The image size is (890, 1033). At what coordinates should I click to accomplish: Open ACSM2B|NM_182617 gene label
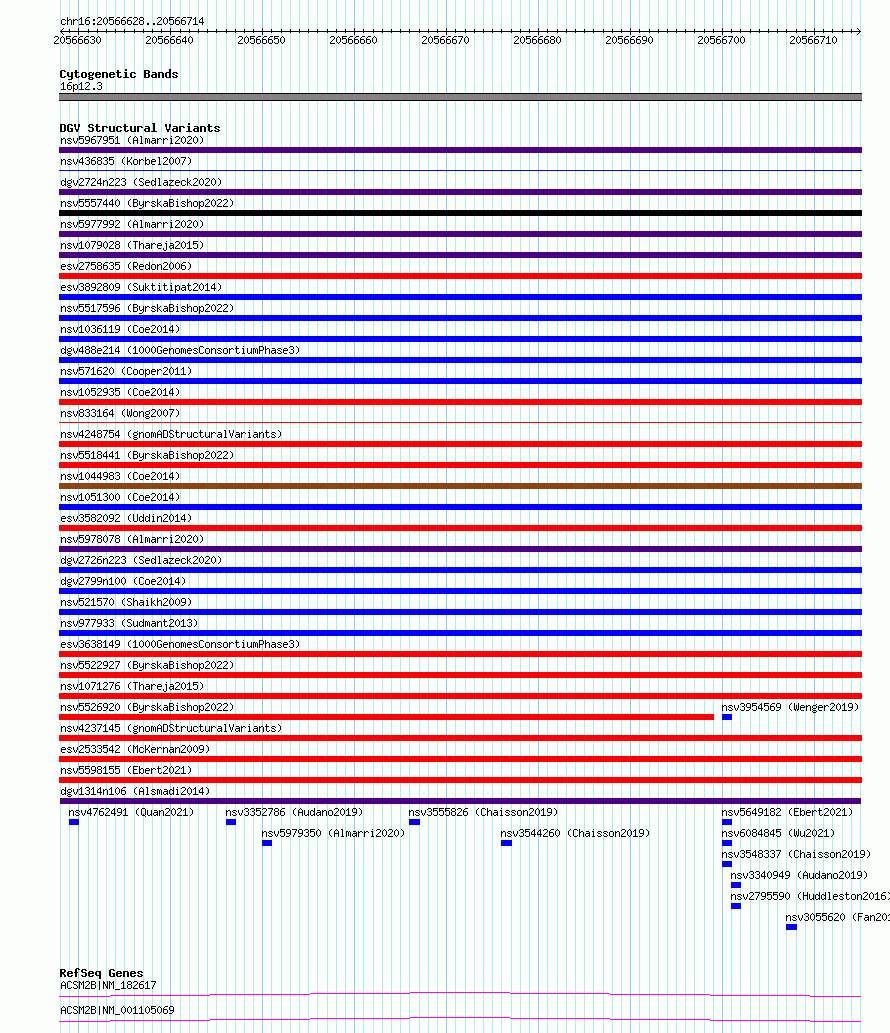(108, 986)
